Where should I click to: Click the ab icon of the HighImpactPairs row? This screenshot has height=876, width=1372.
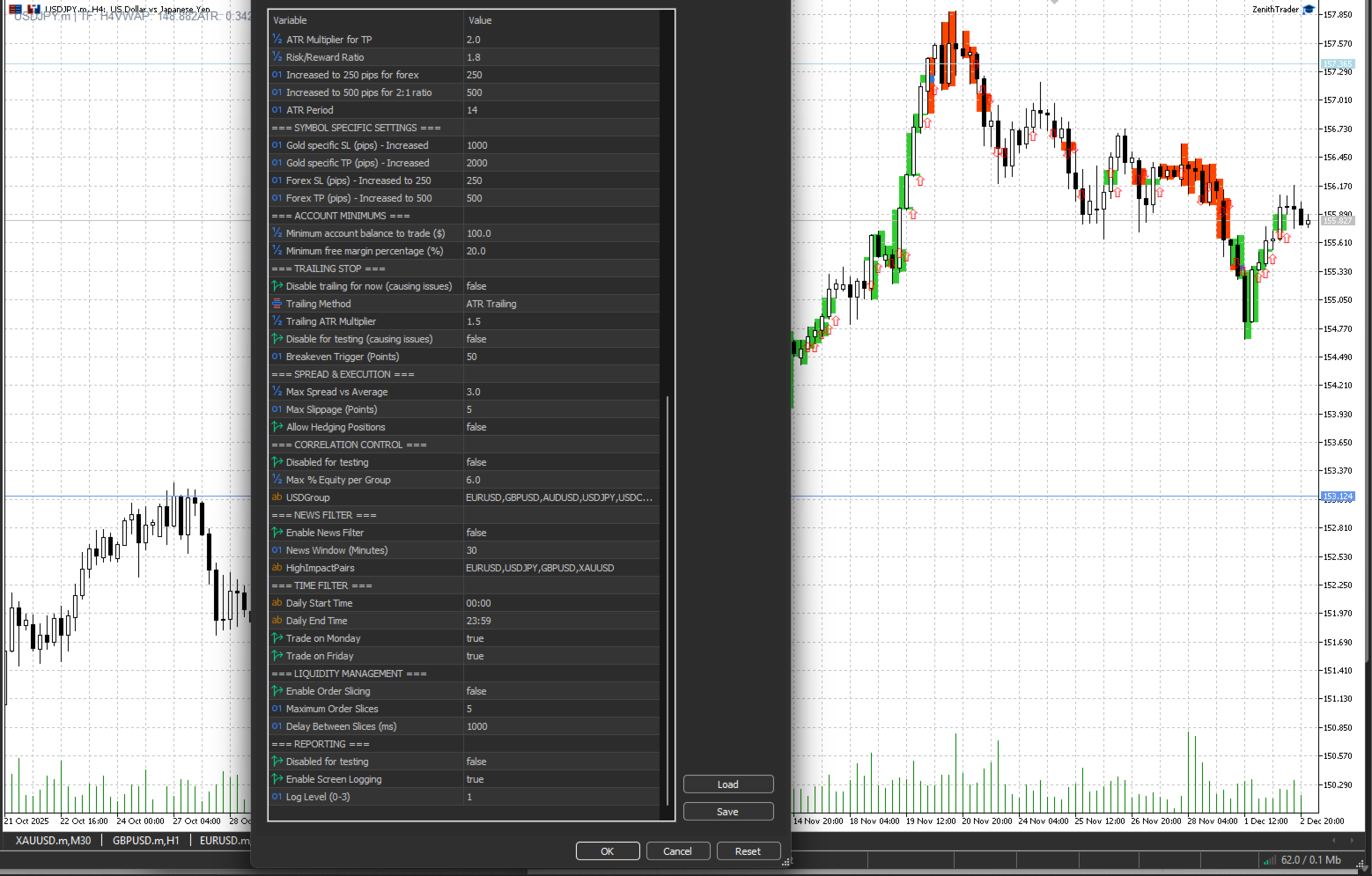pos(277,568)
